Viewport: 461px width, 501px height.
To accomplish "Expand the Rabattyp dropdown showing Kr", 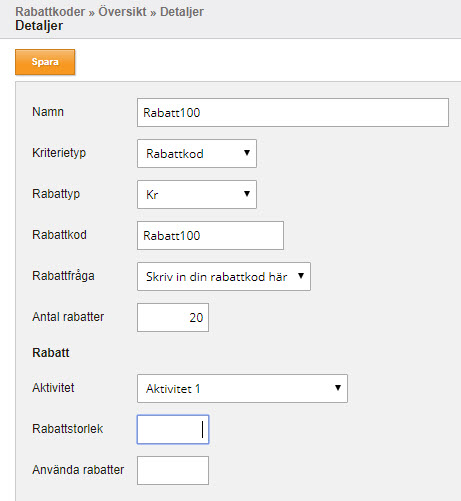I will click(197, 194).
